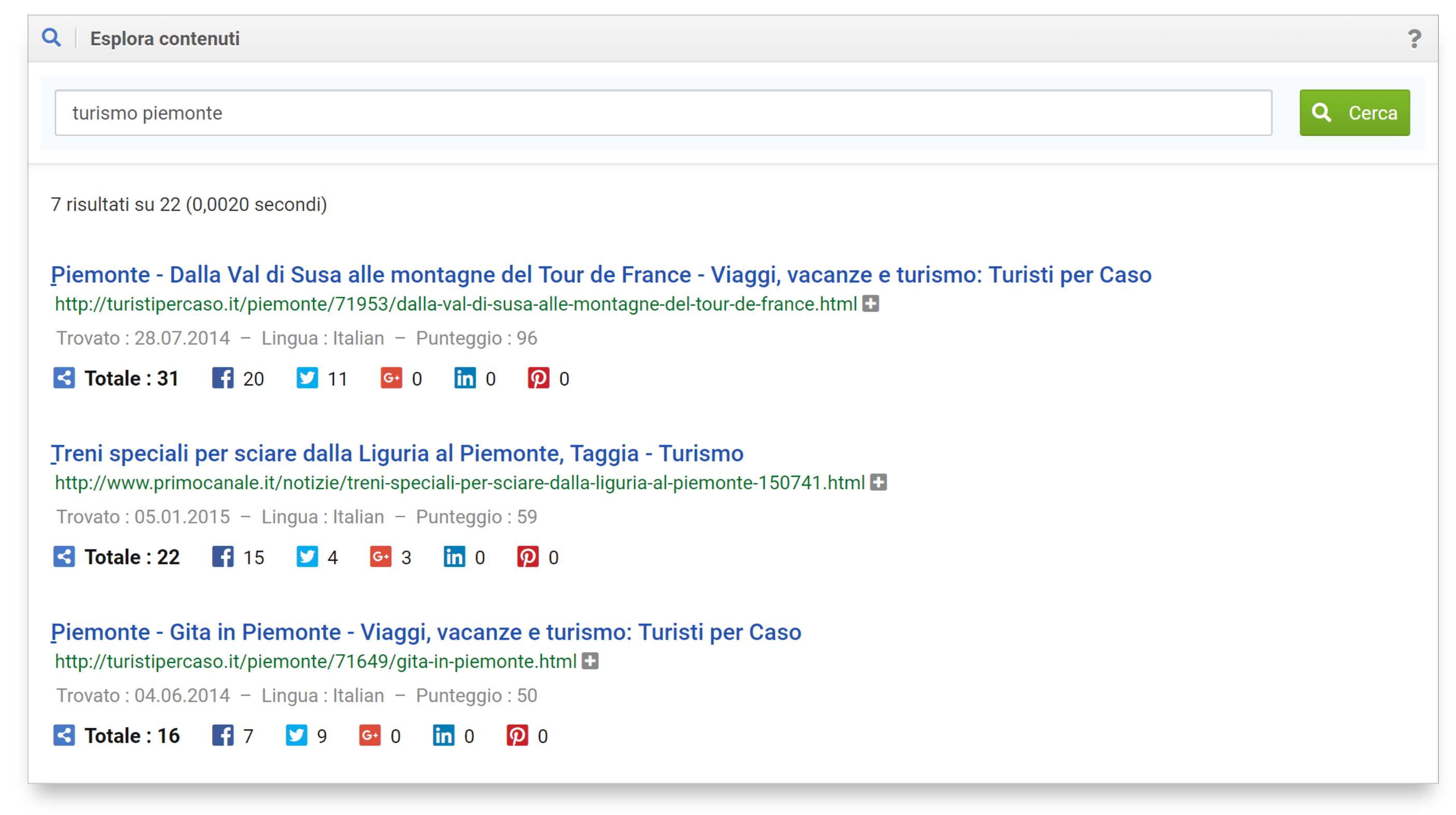Screen dimensions: 1456x815
Task: Click Google+ icon in Totale 16 row
Action: (370, 735)
